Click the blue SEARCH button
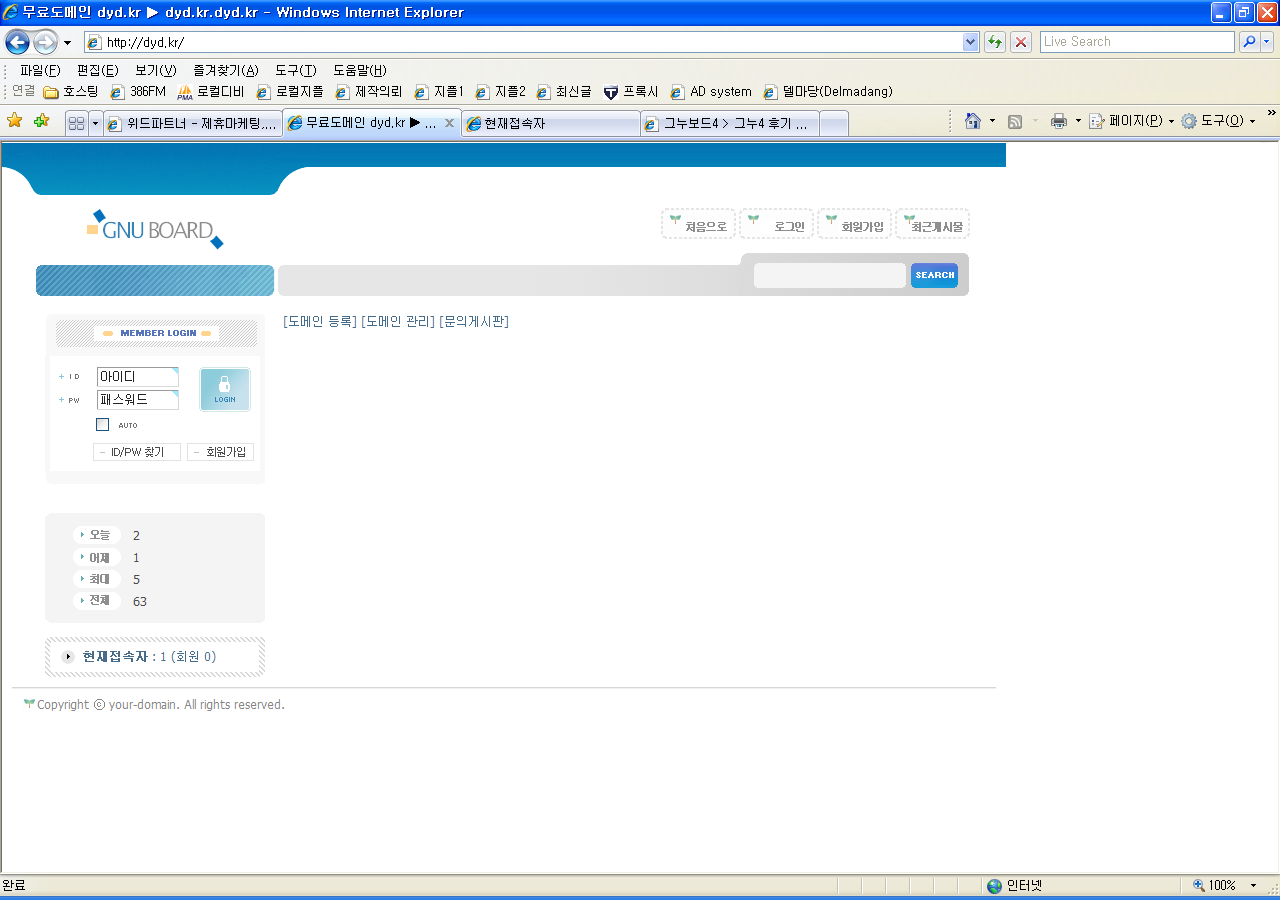The width and height of the screenshot is (1280, 900). click(x=934, y=275)
